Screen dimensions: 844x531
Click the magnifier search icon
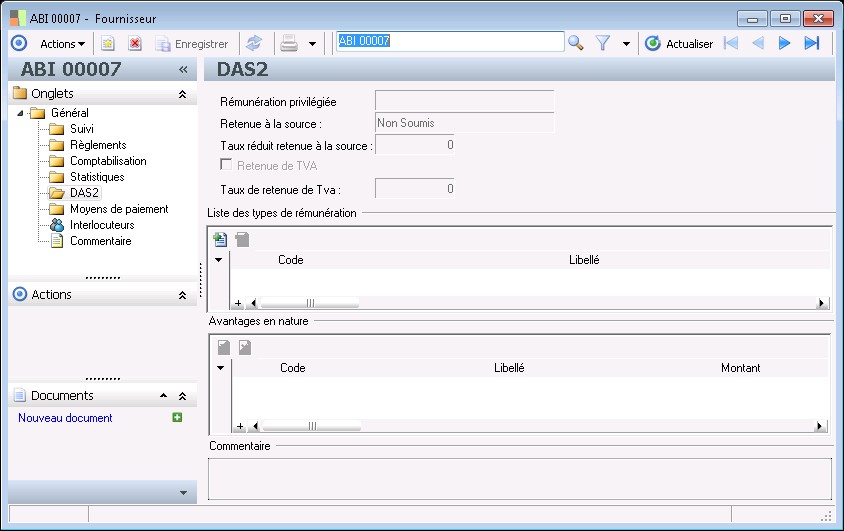576,43
